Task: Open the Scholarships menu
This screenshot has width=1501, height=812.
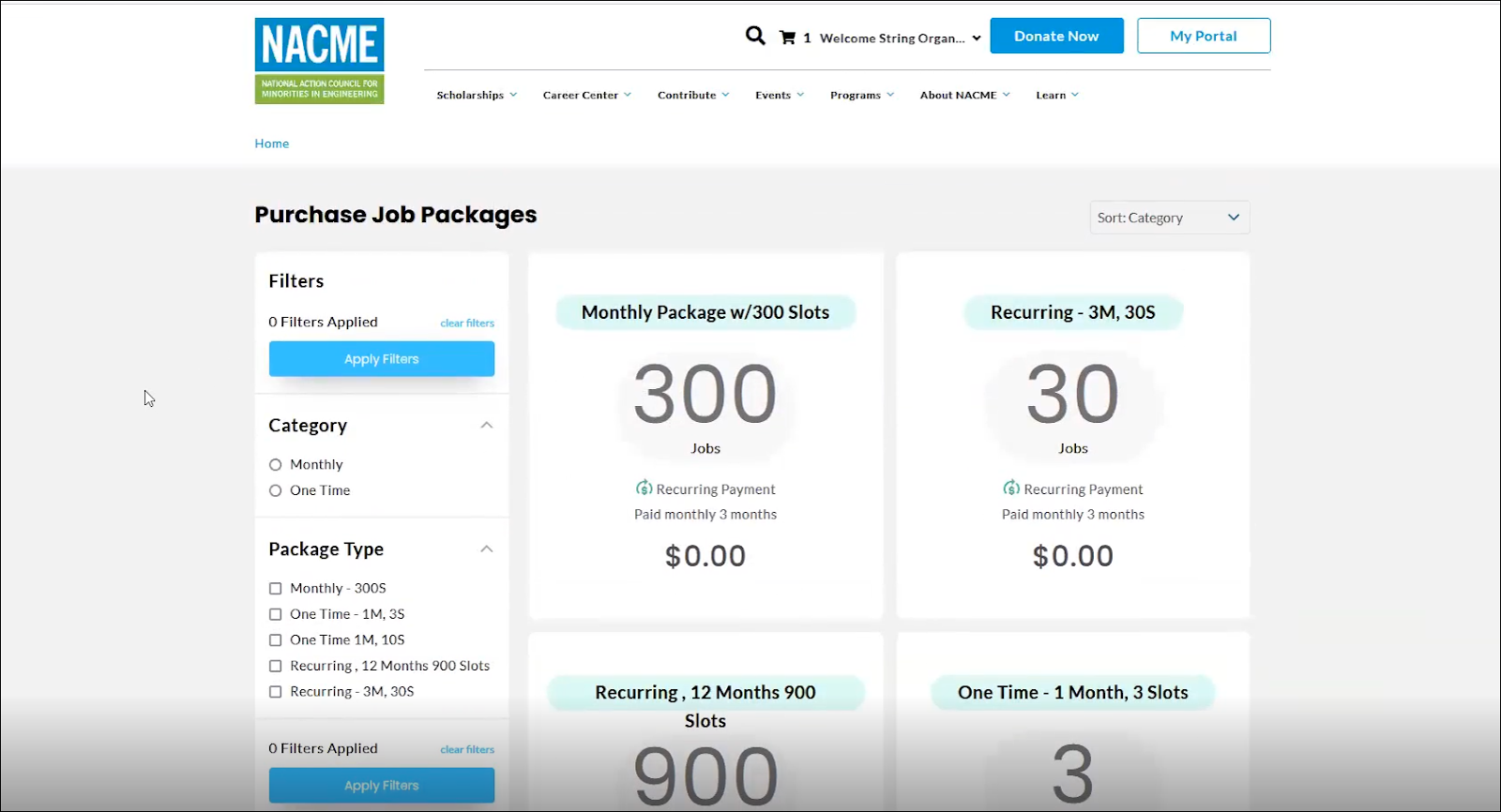Action: click(477, 95)
